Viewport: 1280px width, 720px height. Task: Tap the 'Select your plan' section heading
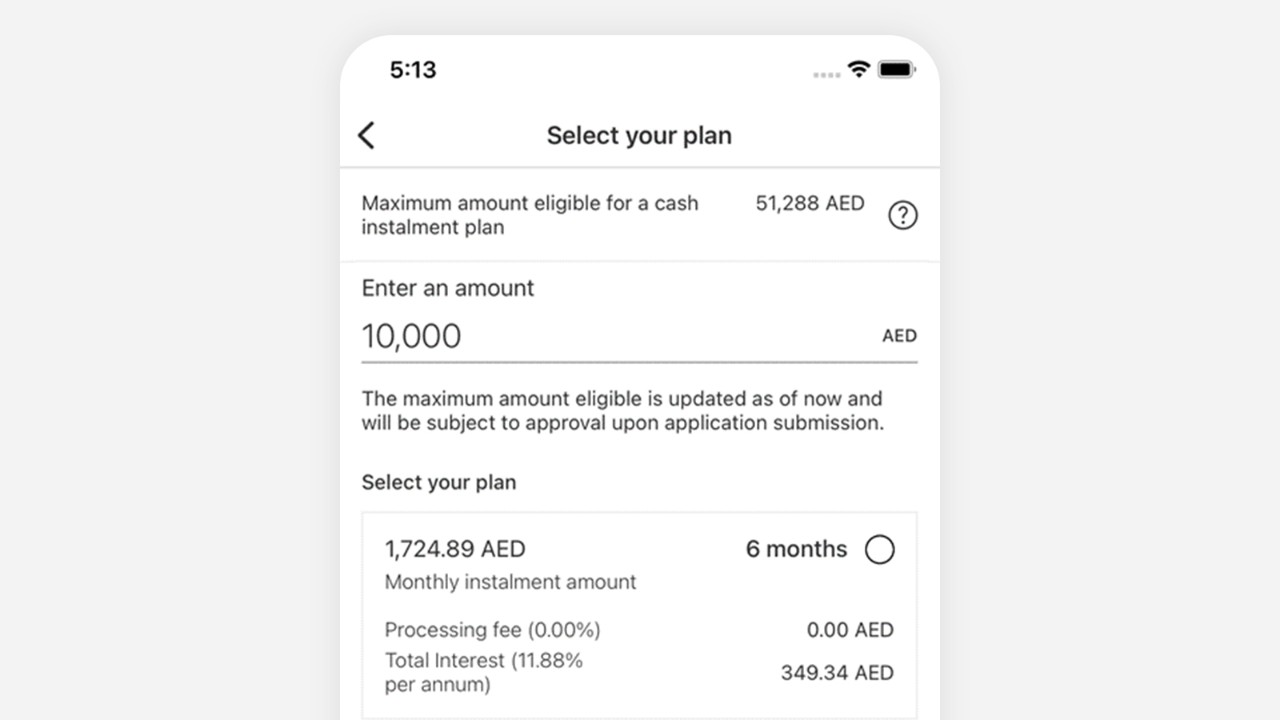click(x=439, y=482)
